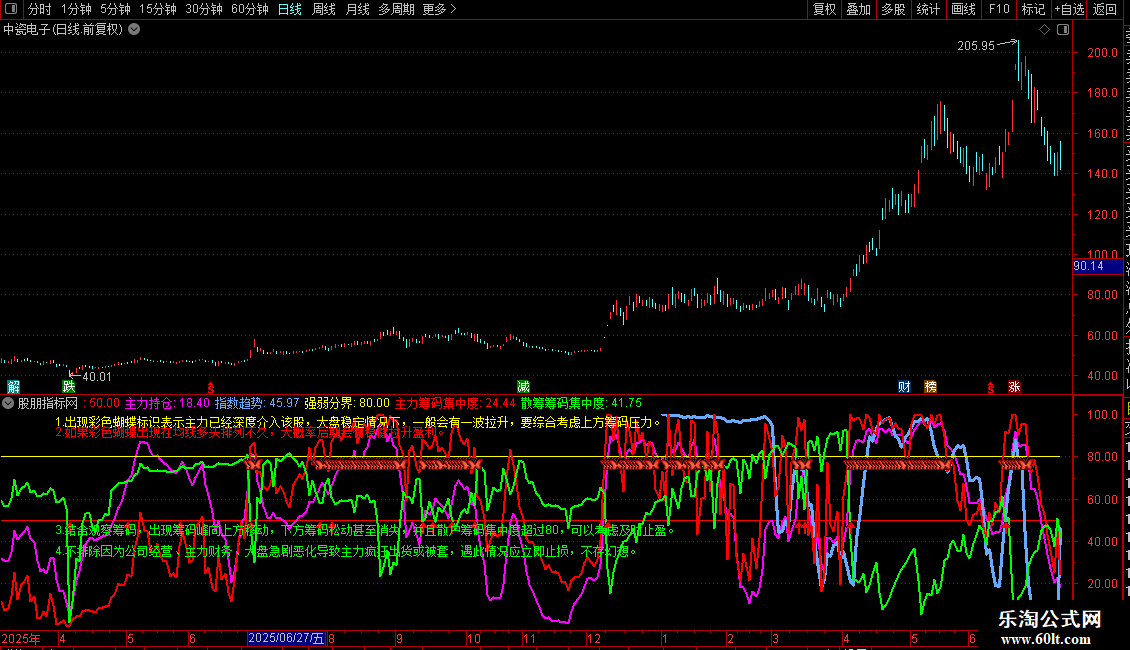Open the 多周期 multi-period view
Screen dimensions: 1130x650
(x=396, y=9)
